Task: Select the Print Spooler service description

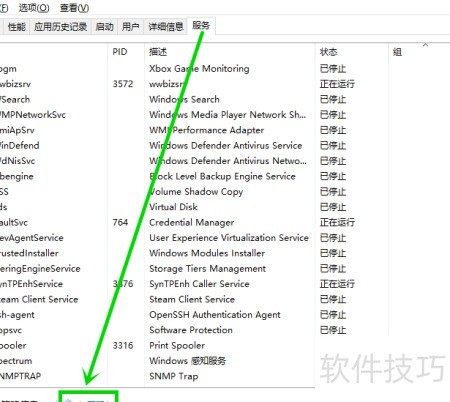Action: tap(177, 346)
